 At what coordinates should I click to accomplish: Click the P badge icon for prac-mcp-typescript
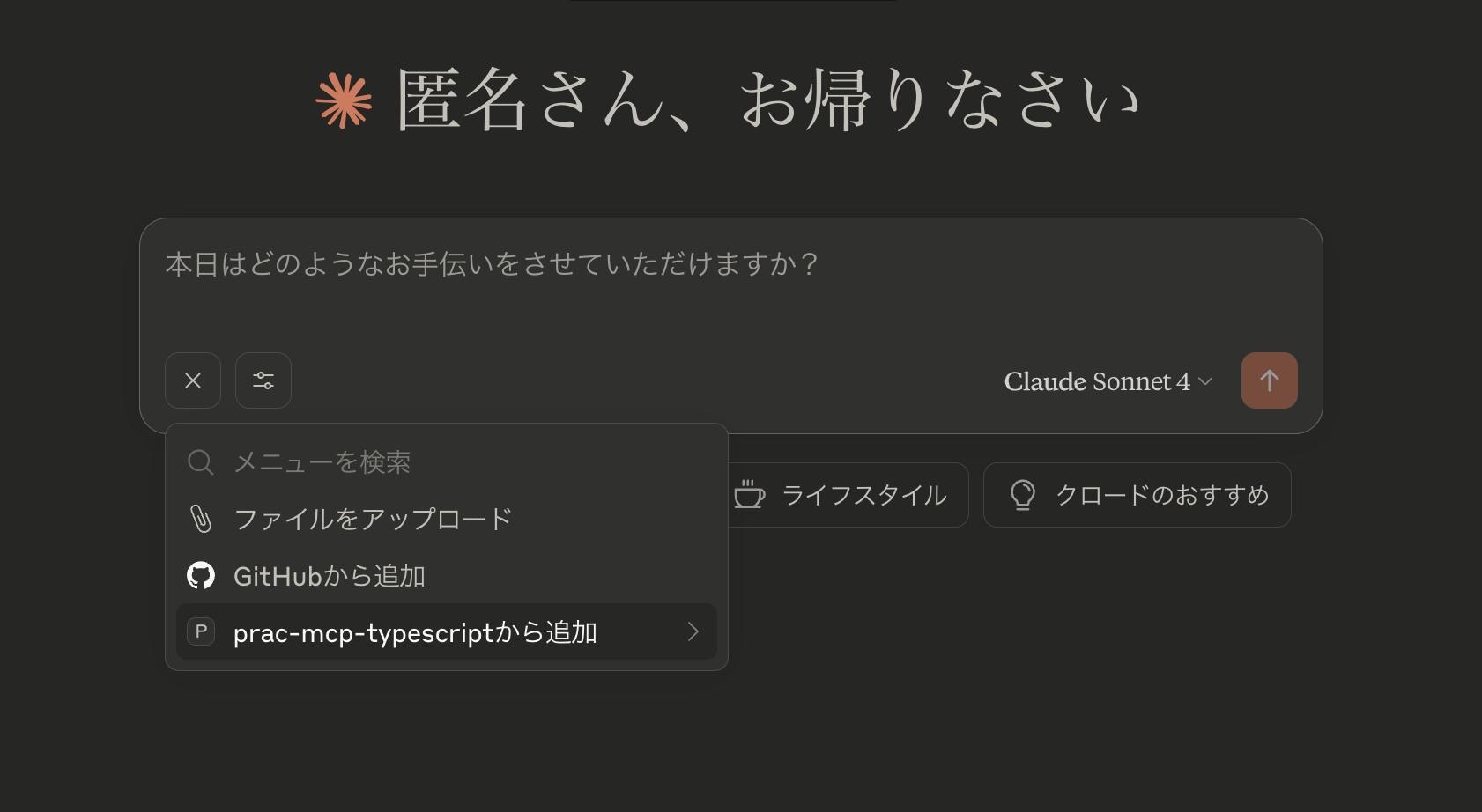[x=201, y=631]
